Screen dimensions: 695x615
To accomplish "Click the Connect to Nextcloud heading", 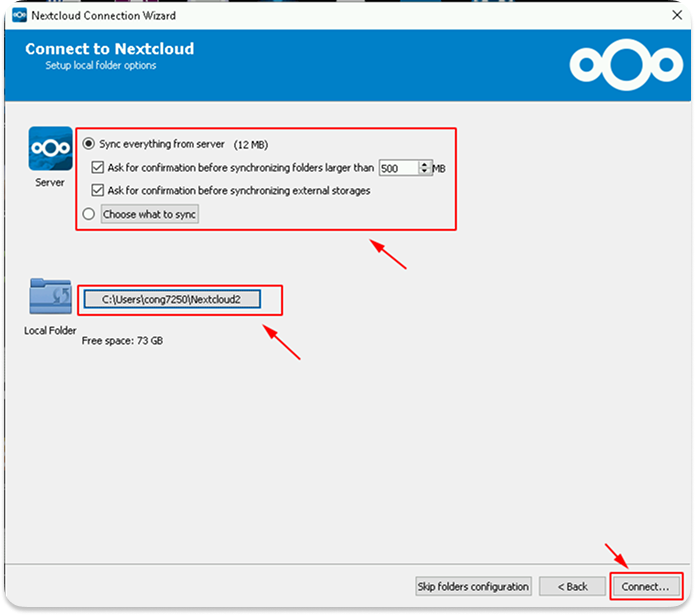I will [x=109, y=48].
